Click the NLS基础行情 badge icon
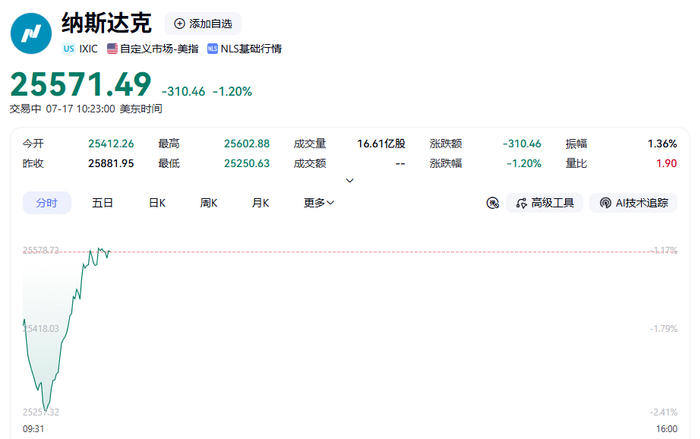Image resolution: width=700 pixels, height=439 pixels. pyautogui.click(x=212, y=49)
